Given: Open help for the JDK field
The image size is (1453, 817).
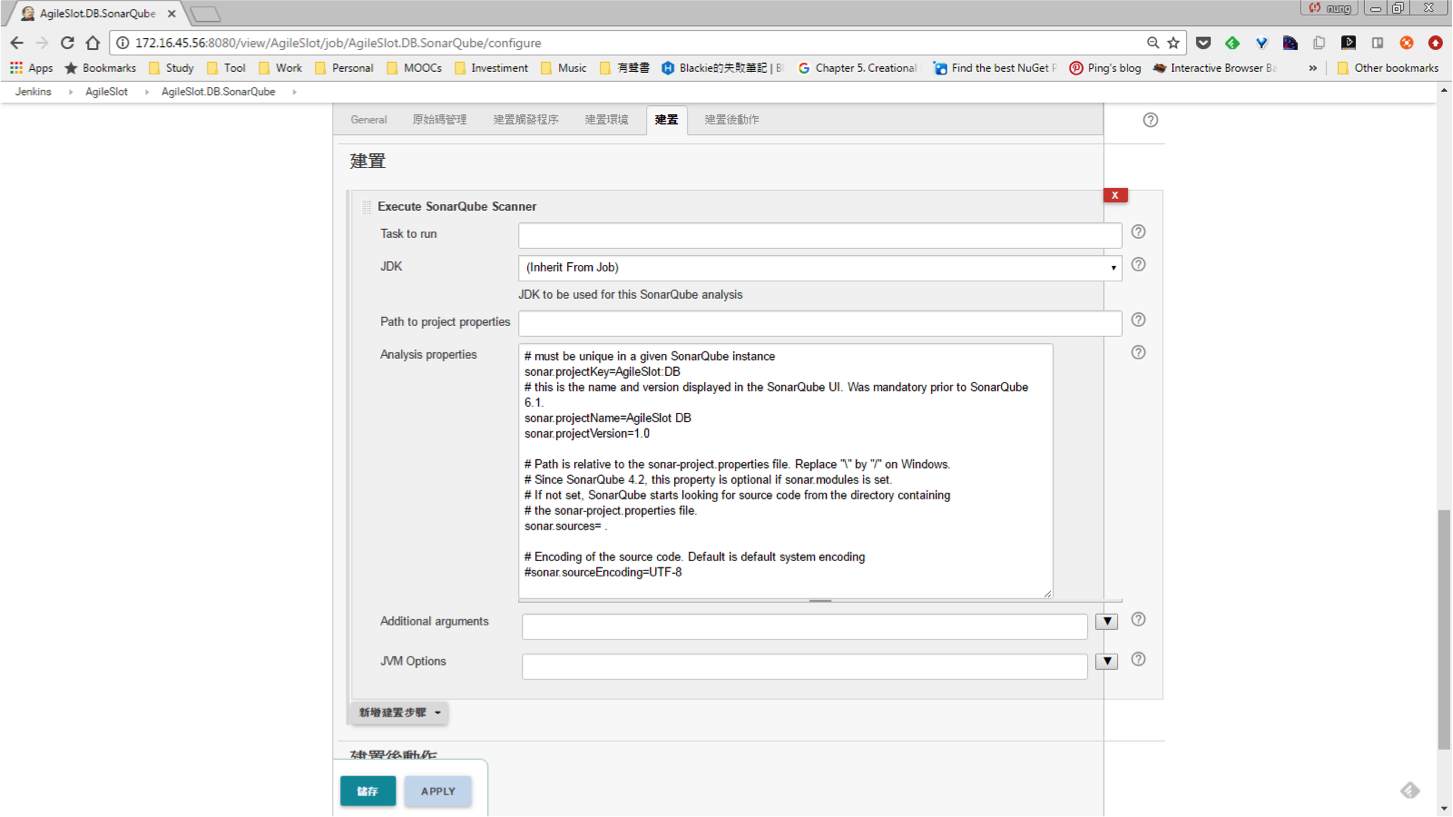Looking at the screenshot, I should point(1138,265).
